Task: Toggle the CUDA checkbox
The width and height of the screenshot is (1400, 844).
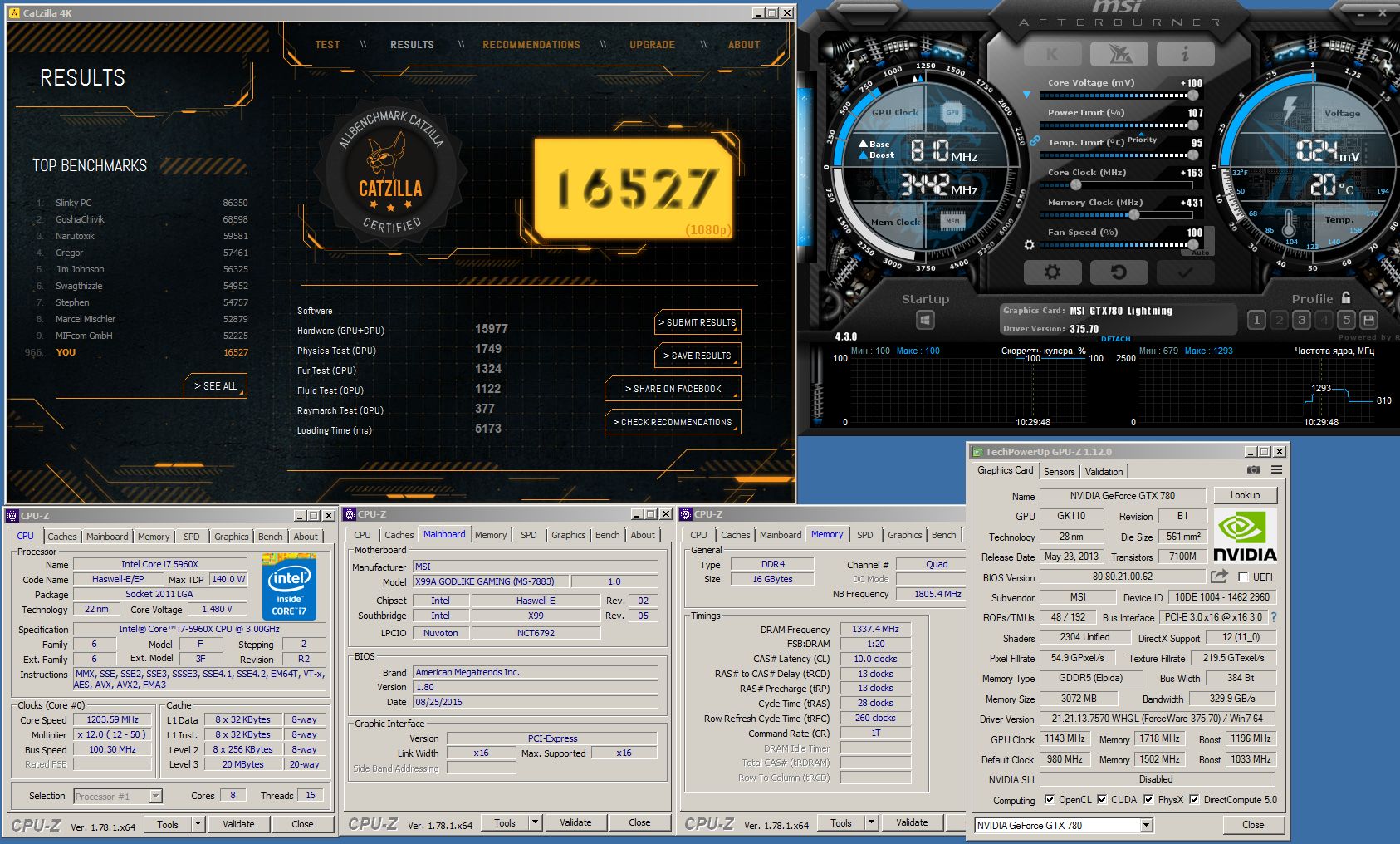Action: pos(1102,800)
